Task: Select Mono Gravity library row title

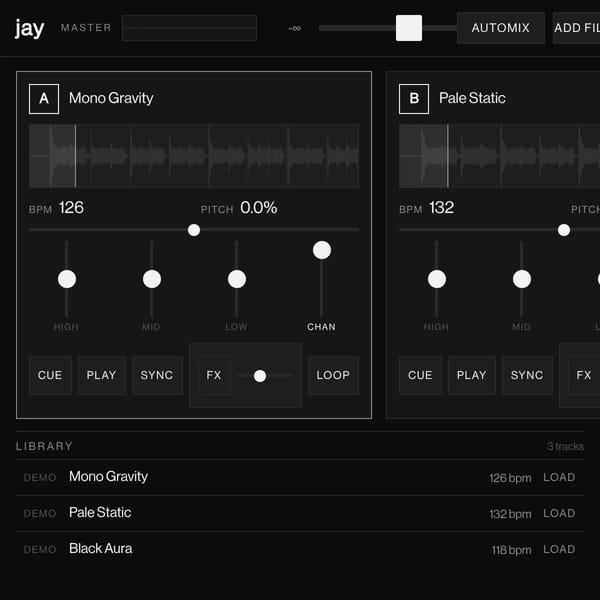Action: pos(108,477)
